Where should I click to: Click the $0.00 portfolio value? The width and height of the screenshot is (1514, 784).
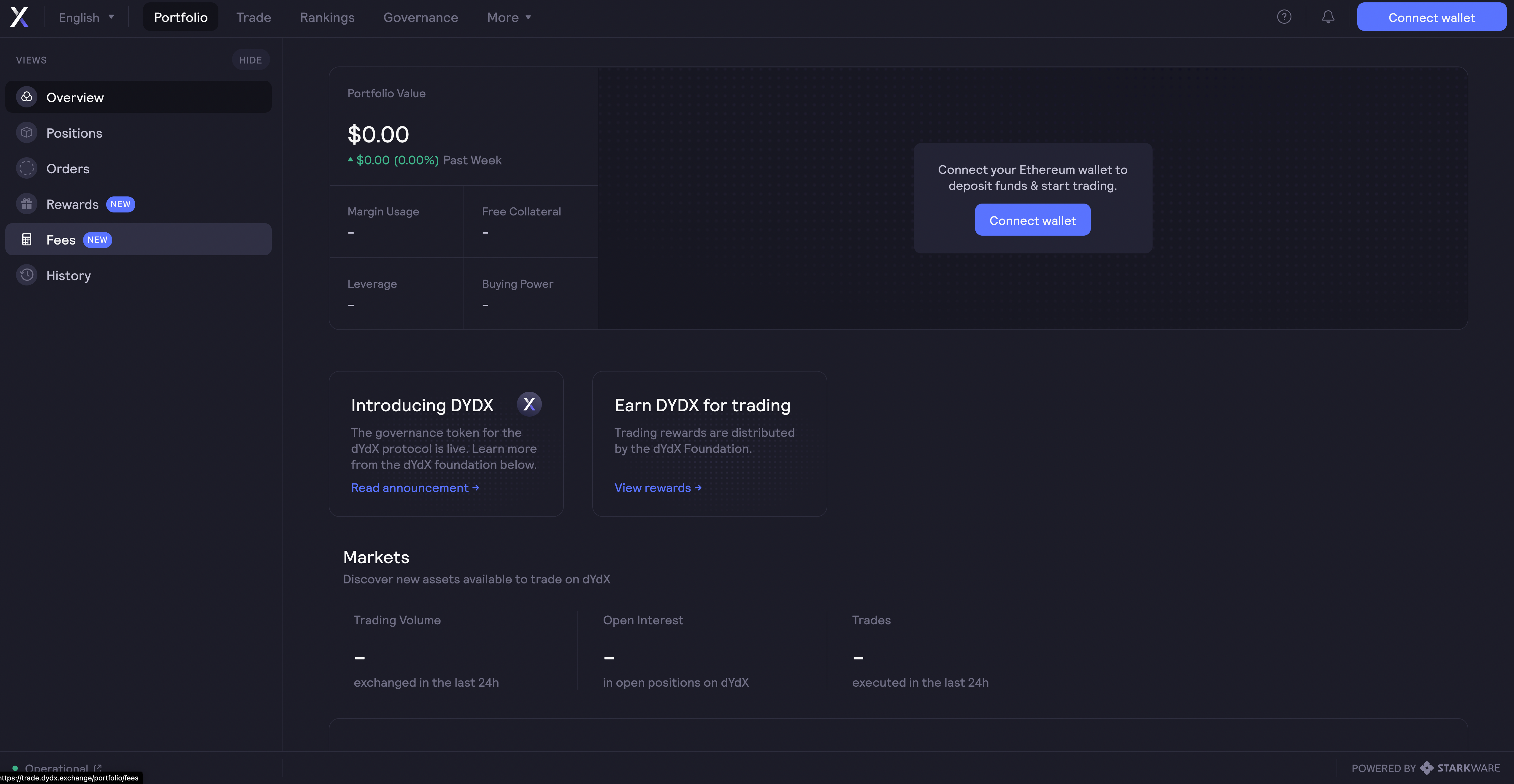click(378, 135)
